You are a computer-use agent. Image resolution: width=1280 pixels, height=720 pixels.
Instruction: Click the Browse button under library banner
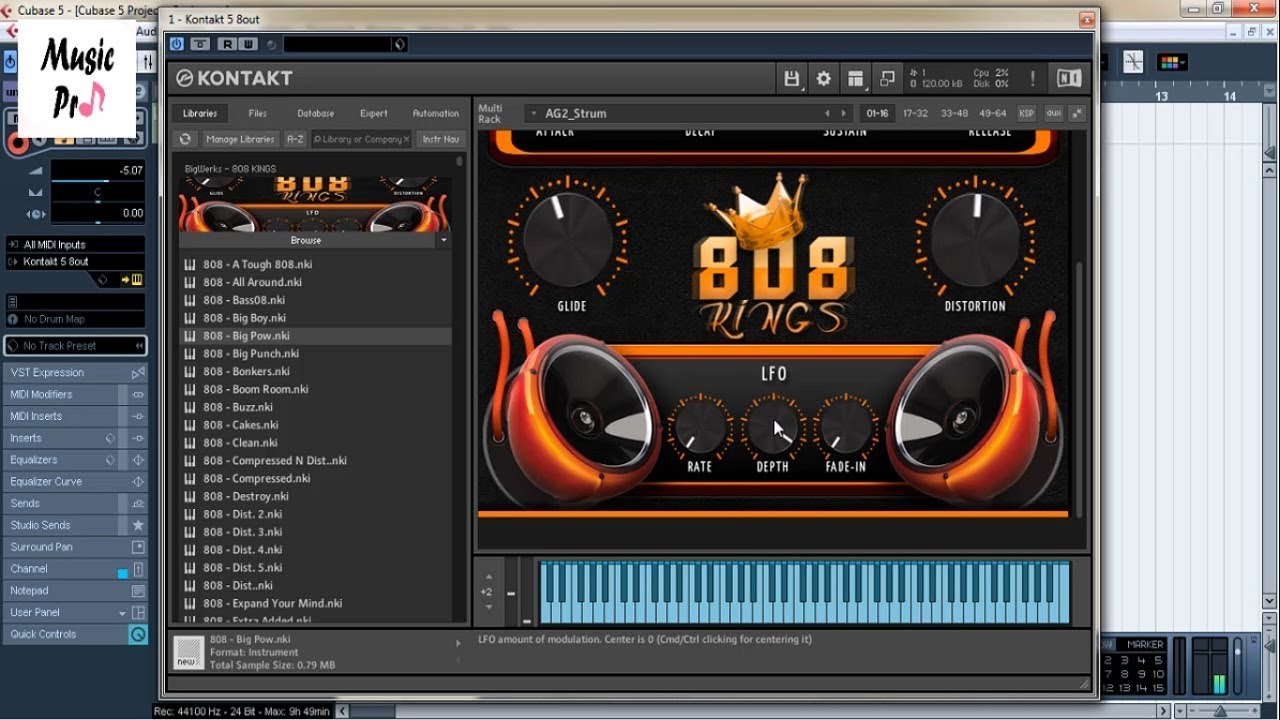point(306,240)
